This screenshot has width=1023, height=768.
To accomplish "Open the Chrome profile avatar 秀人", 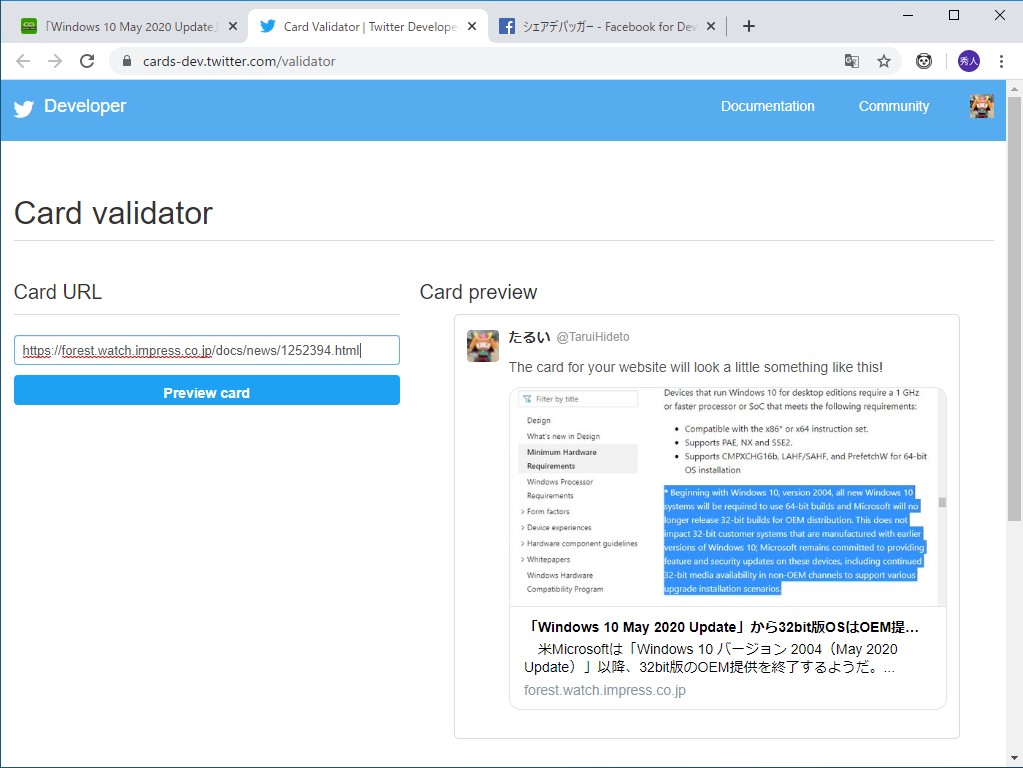I will pos(966,61).
